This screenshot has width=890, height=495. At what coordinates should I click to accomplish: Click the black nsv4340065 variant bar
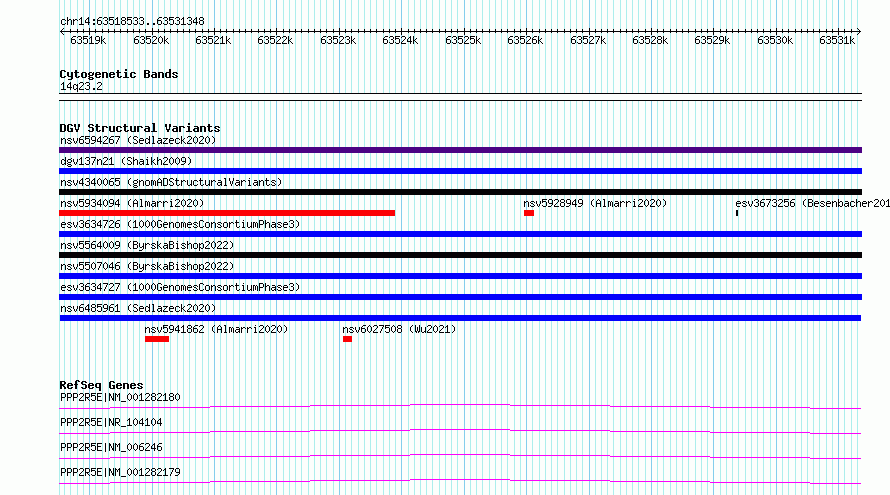click(x=460, y=192)
